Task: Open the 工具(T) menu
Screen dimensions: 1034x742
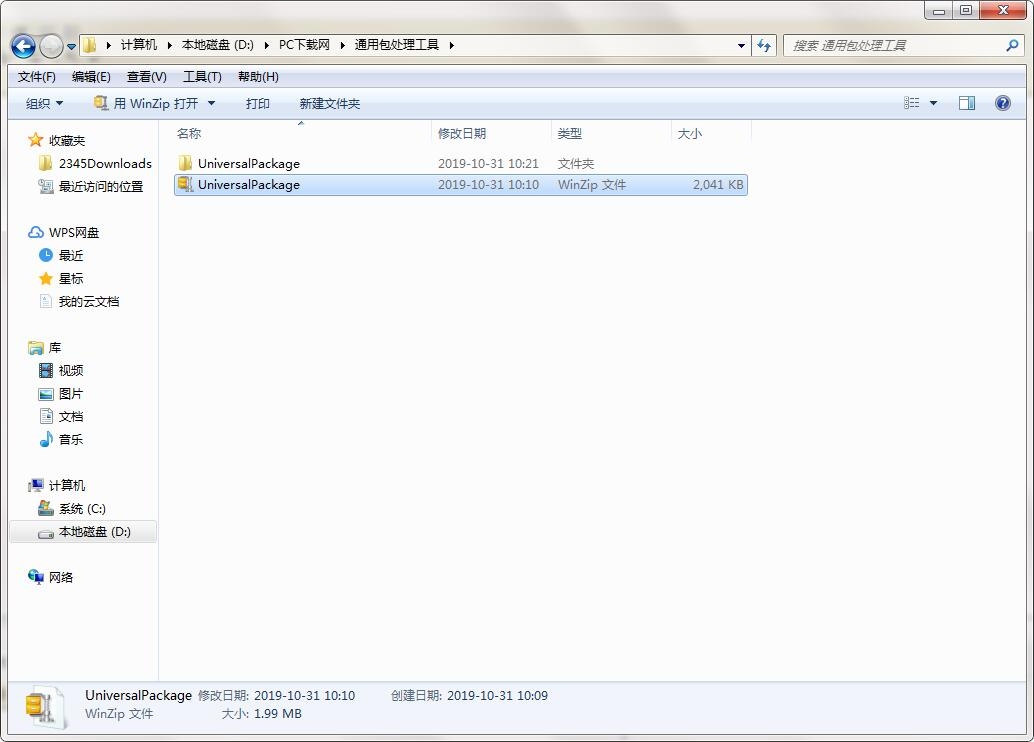Action: tap(202, 77)
